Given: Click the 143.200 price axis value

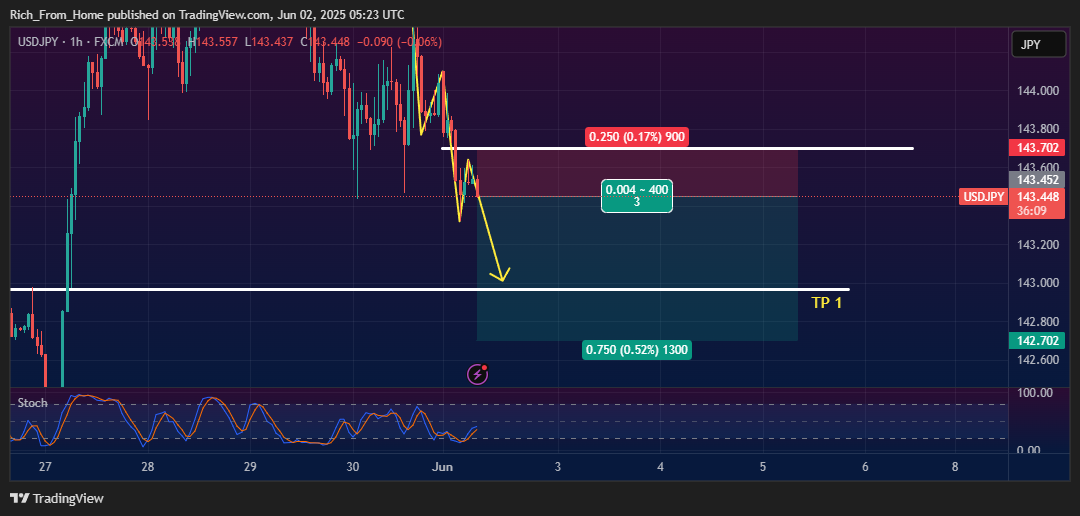Looking at the screenshot, I should [1037, 245].
